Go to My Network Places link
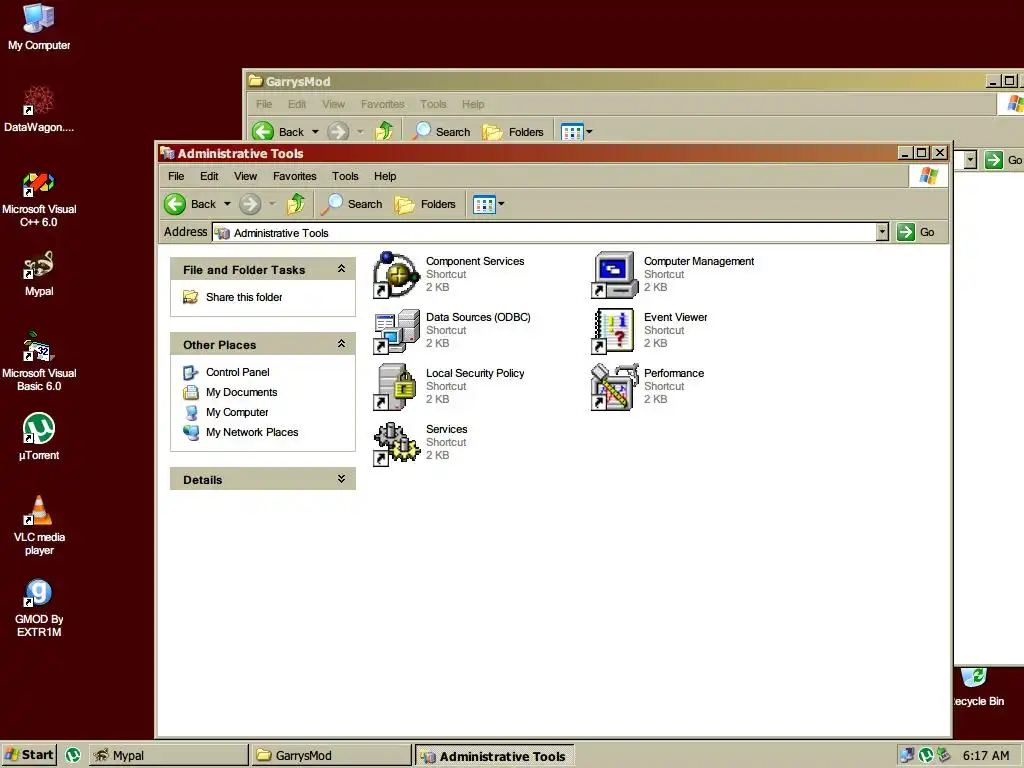The height and width of the screenshot is (768, 1024). (252, 432)
